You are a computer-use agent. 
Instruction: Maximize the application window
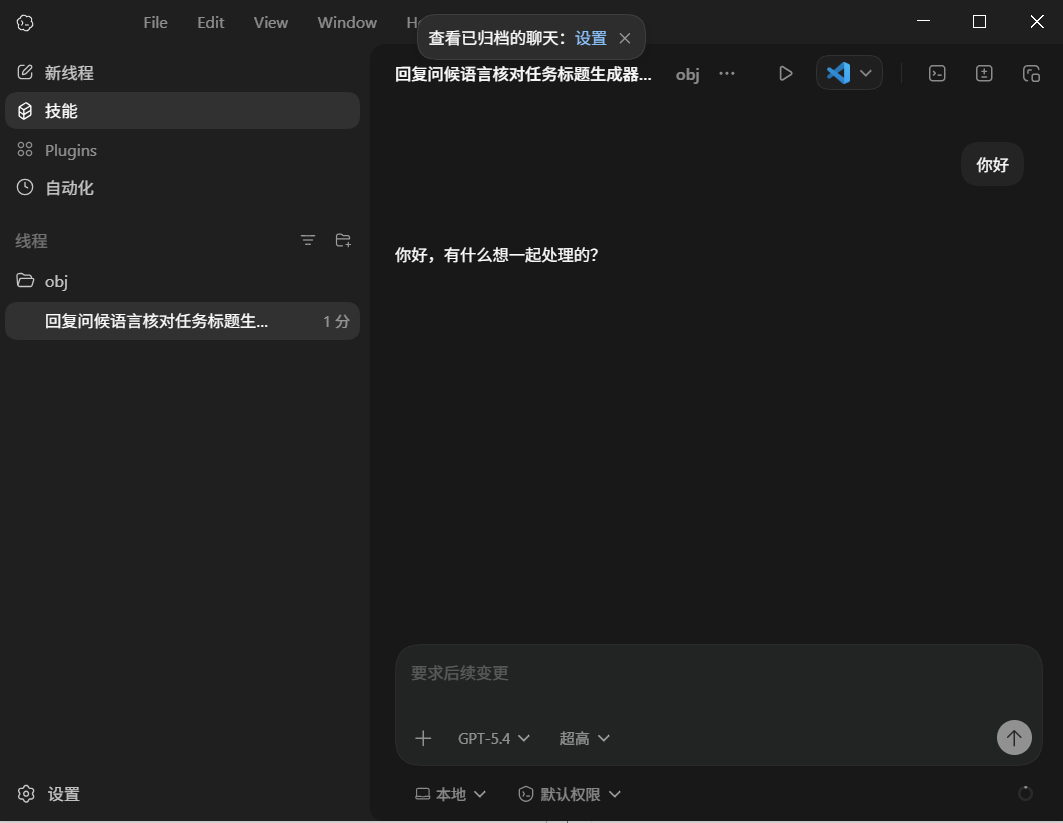click(979, 22)
